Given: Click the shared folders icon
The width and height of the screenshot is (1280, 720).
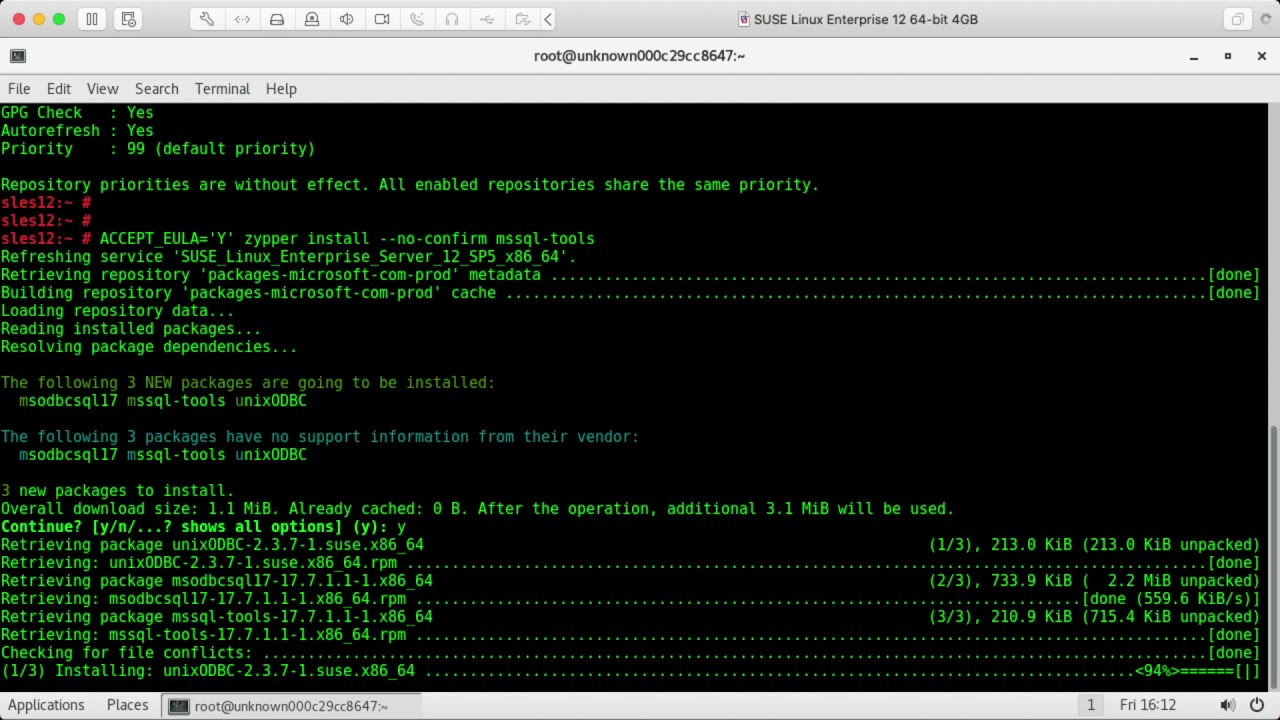Looking at the screenshot, I should coord(522,19).
